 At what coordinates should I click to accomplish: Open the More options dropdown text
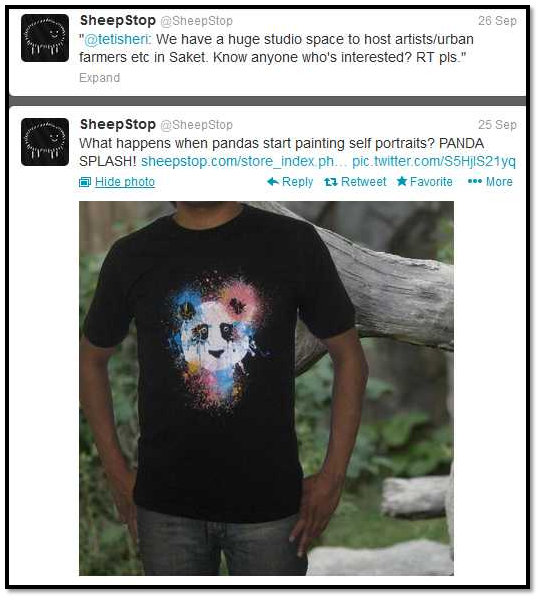point(499,181)
